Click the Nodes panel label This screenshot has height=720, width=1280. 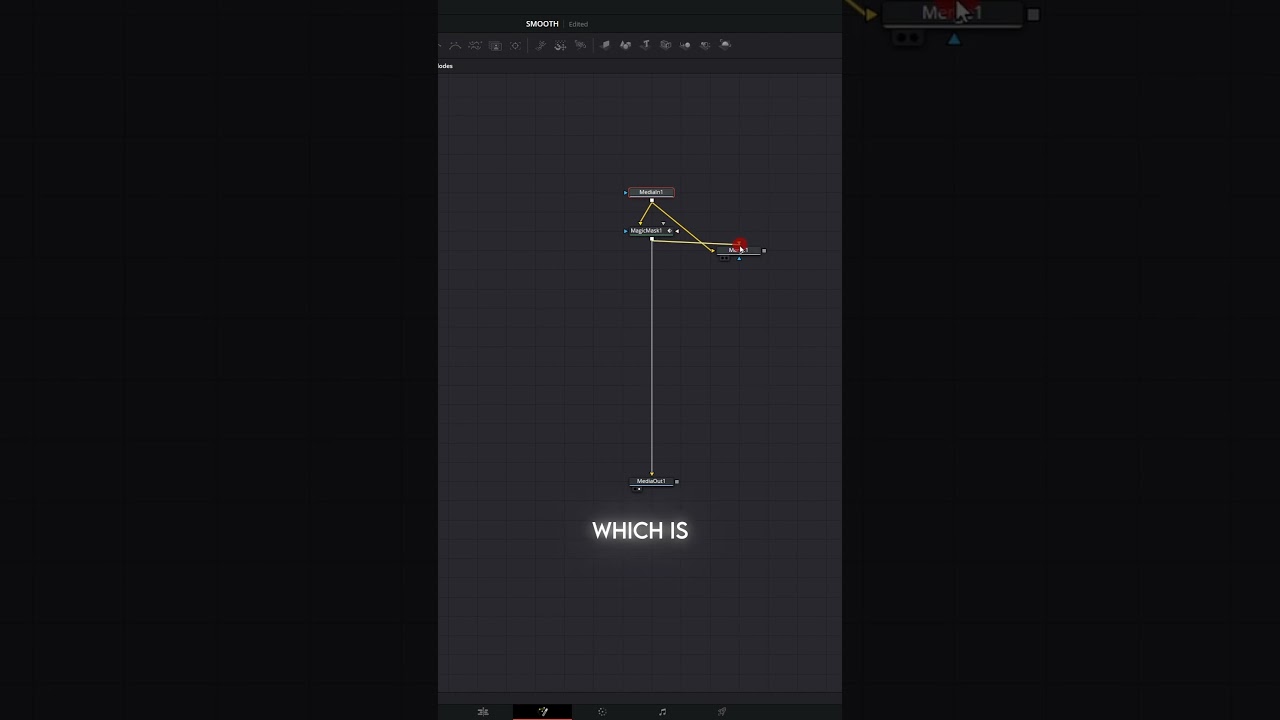click(445, 66)
